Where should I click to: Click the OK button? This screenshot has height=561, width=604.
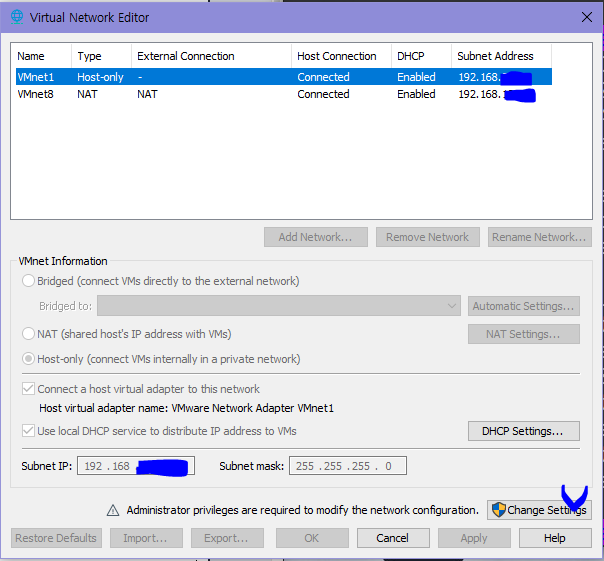312,538
